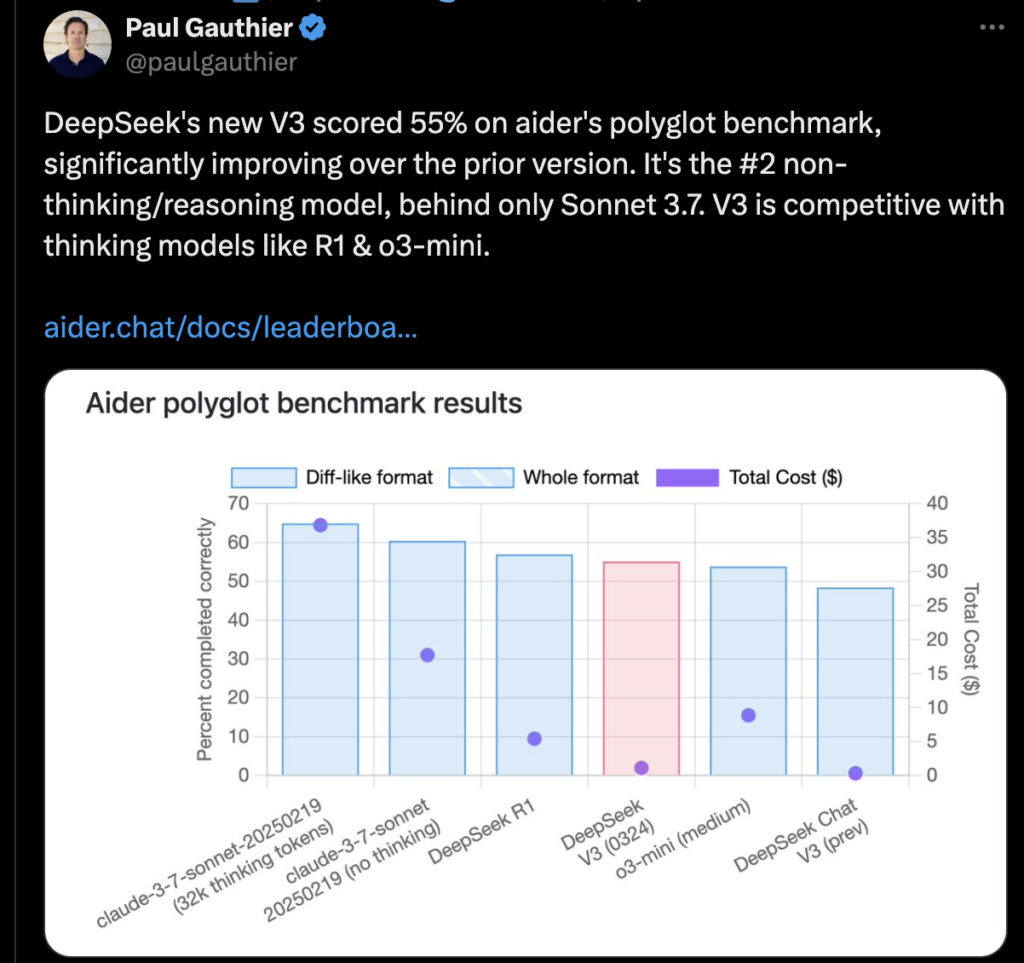Viewport: 1024px width, 963px height.
Task: Click the DeepSeek Chat V3 (prev) bar
Action: click(x=856, y=682)
